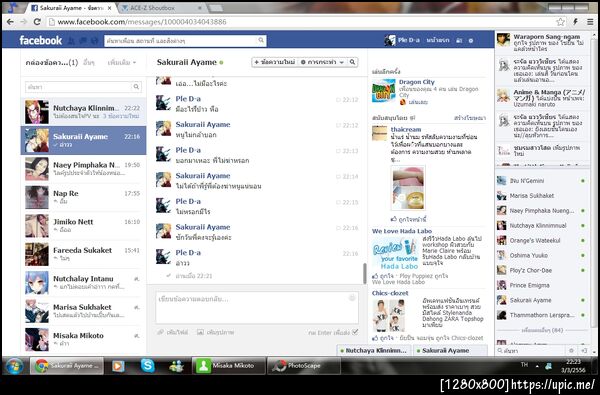Click add photo icon below reply box
The height and width of the screenshot is (395, 600).
point(201,332)
